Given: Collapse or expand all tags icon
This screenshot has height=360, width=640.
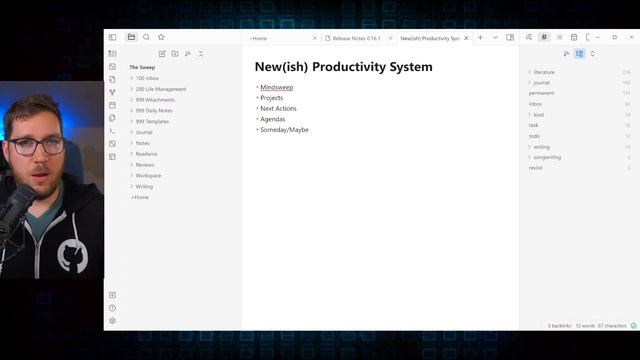Looking at the screenshot, I should (x=593, y=53).
